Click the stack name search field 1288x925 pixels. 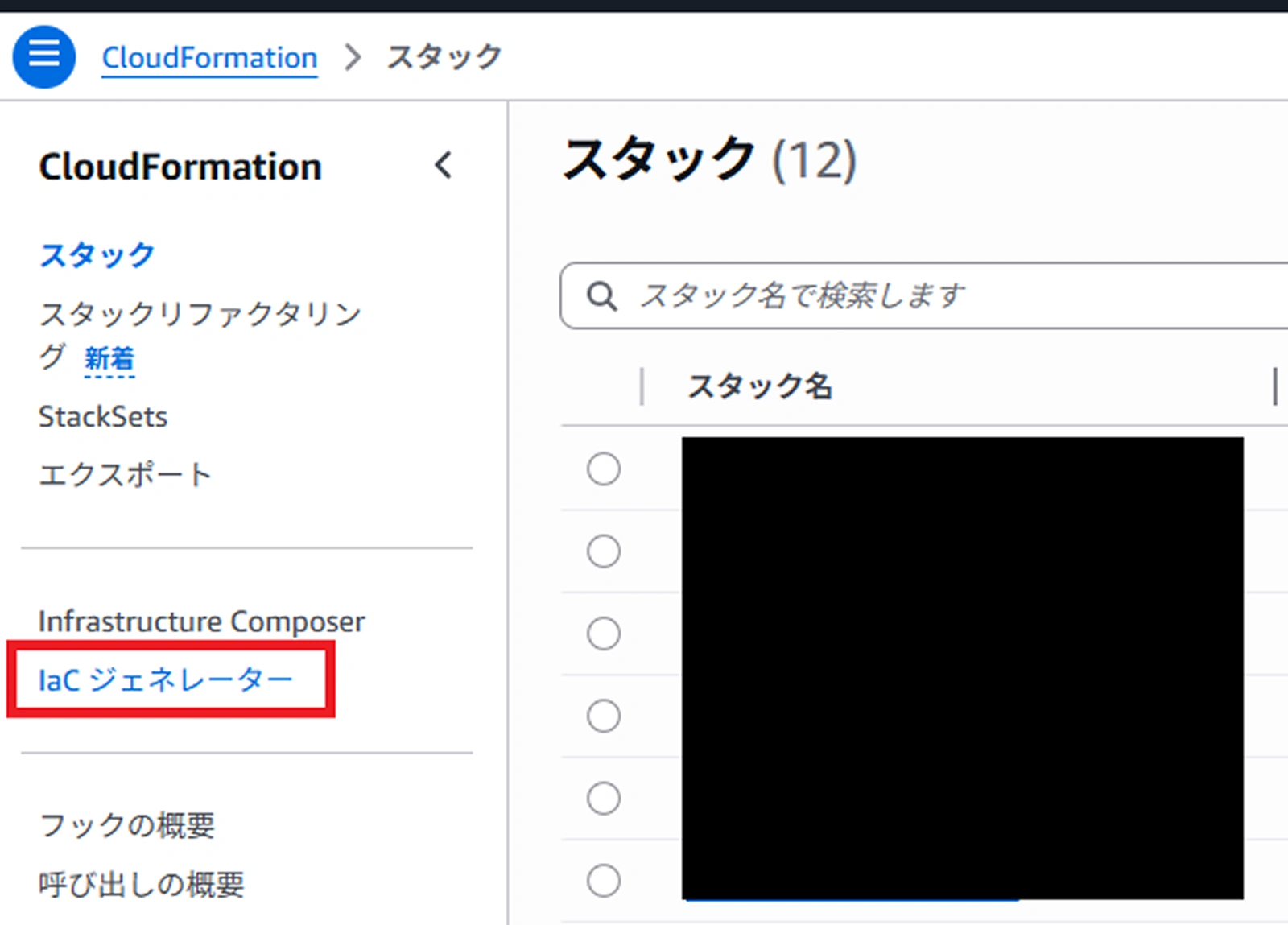(924, 295)
